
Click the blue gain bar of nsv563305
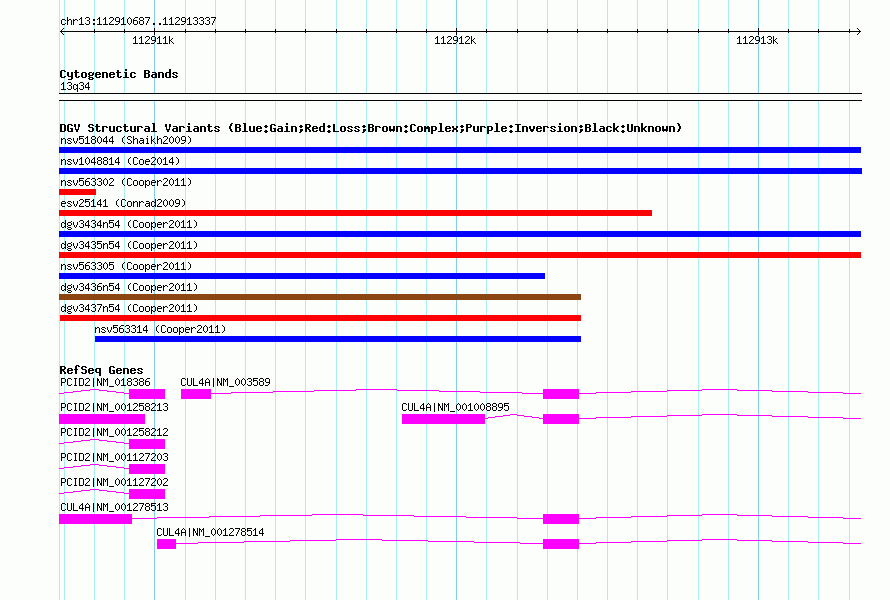click(x=302, y=276)
